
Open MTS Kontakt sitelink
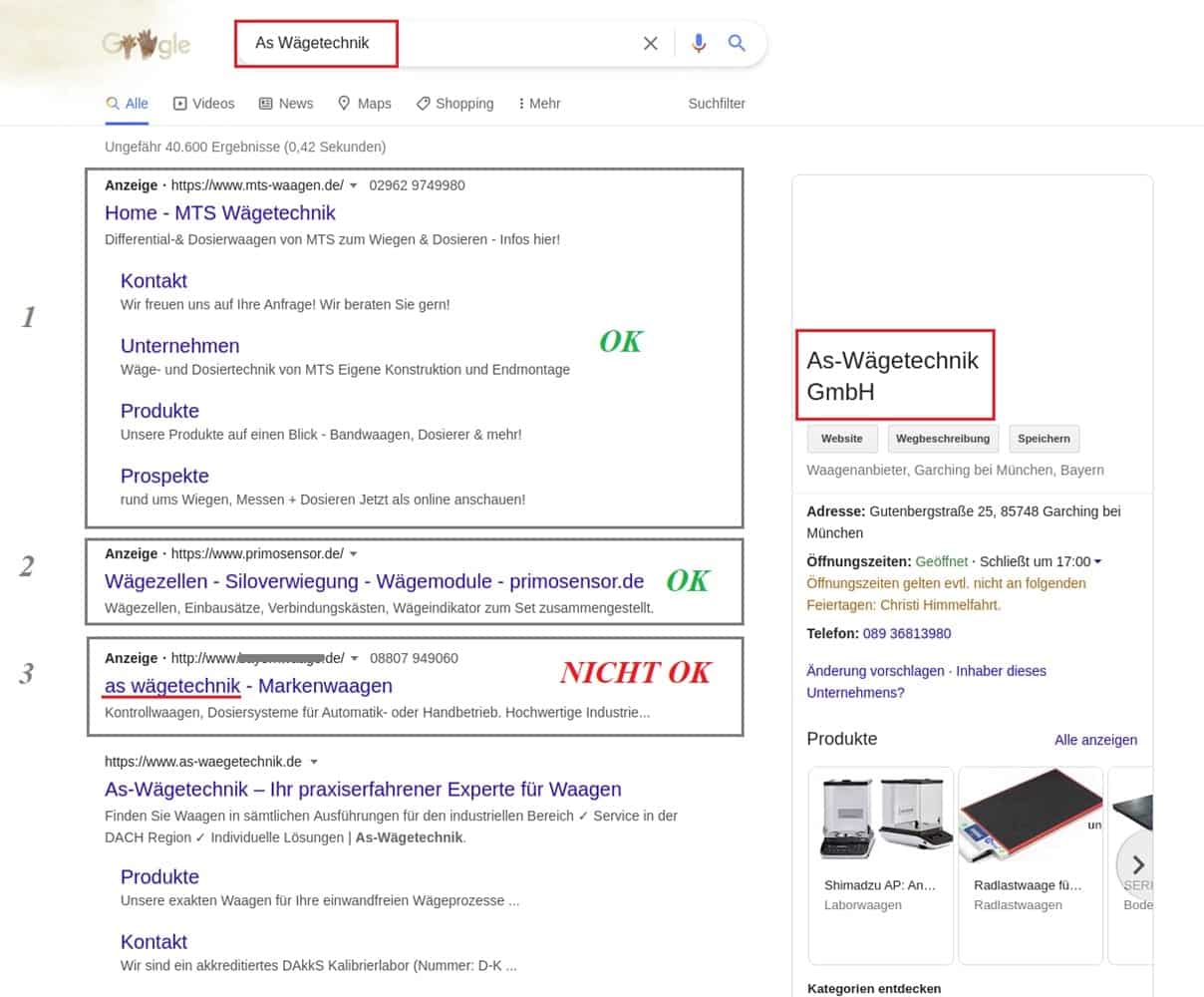pyautogui.click(x=153, y=281)
